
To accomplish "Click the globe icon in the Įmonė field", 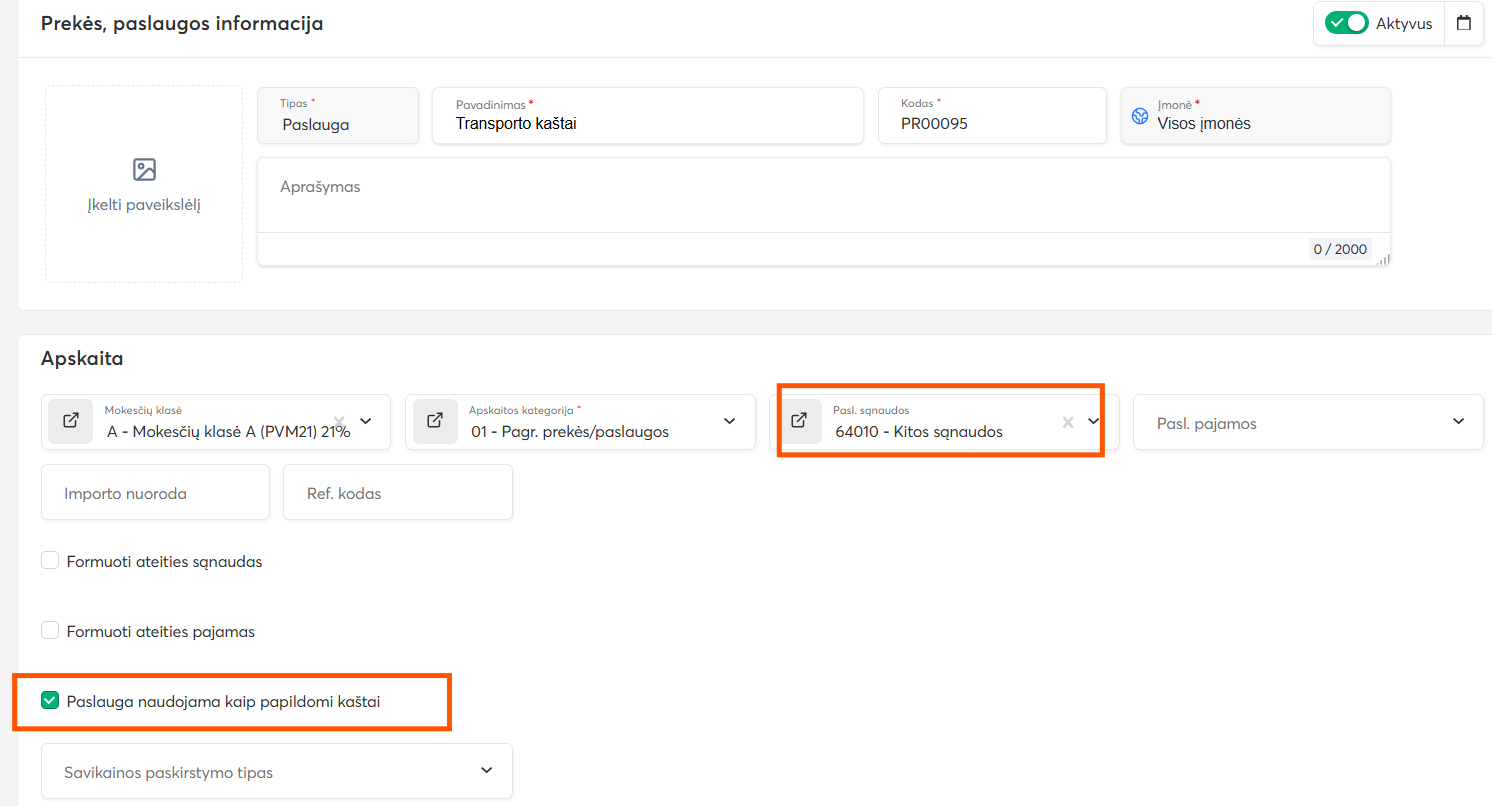I will pos(1140,117).
